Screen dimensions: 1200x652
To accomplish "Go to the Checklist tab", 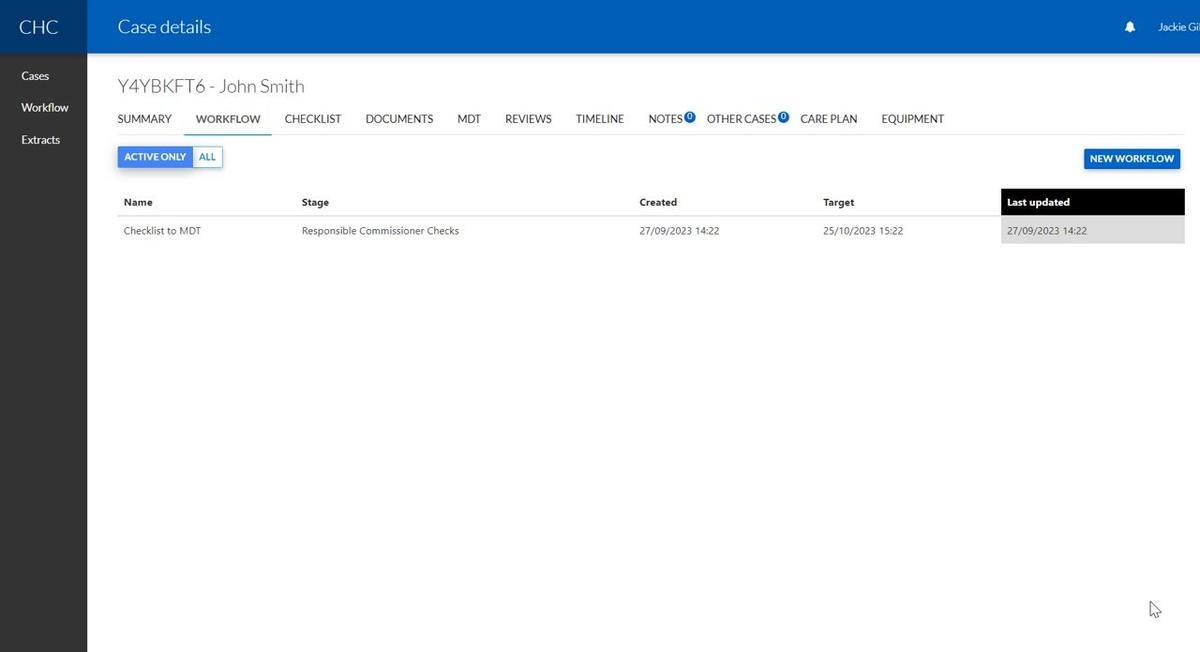I will pyautogui.click(x=313, y=119).
